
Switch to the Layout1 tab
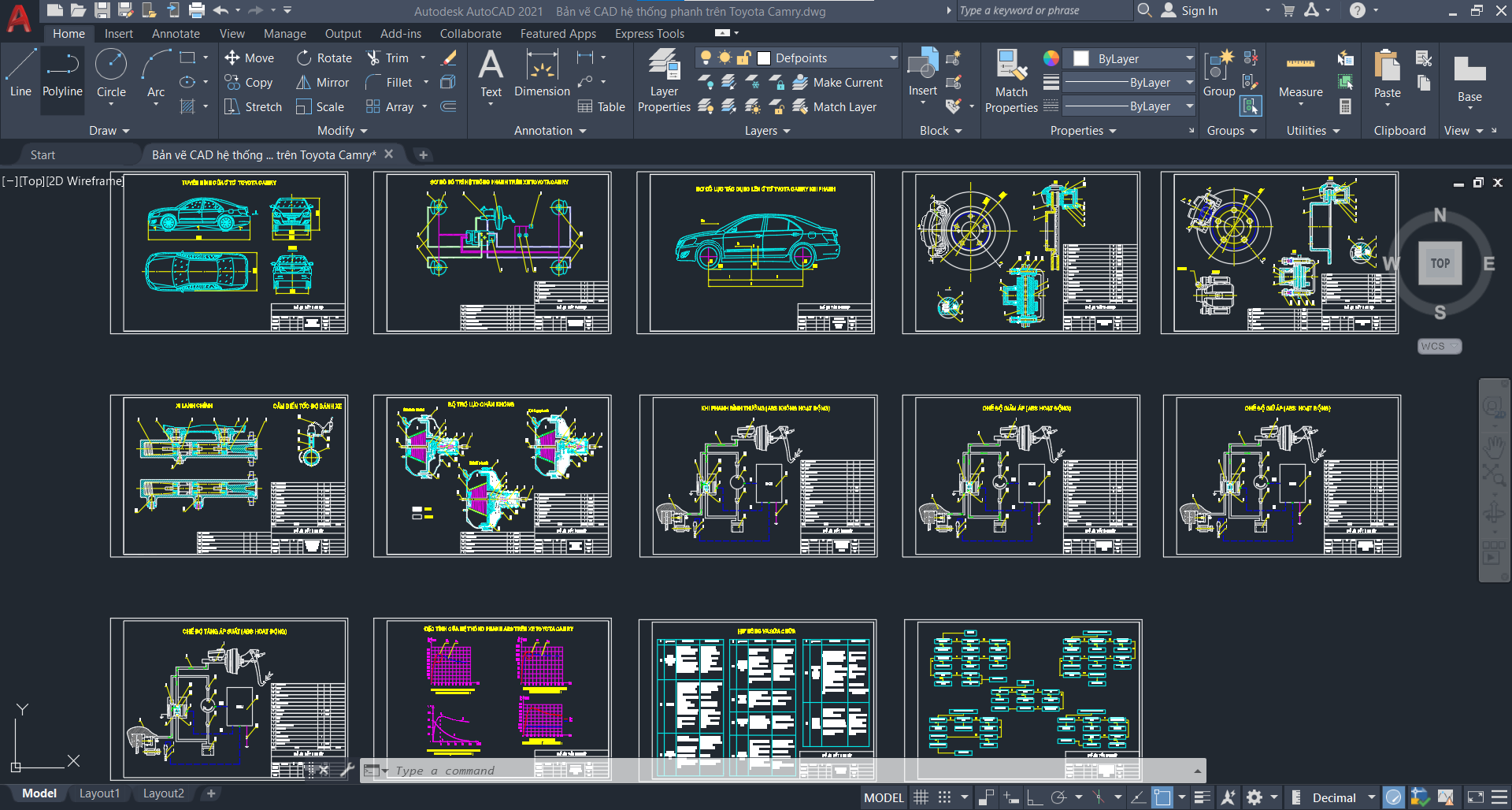(x=99, y=793)
